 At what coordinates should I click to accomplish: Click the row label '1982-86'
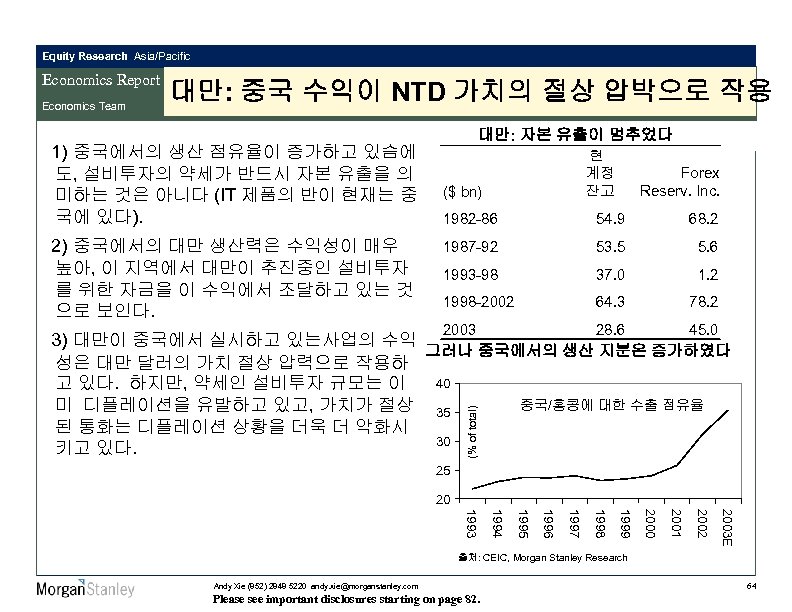click(x=470, y=219)
